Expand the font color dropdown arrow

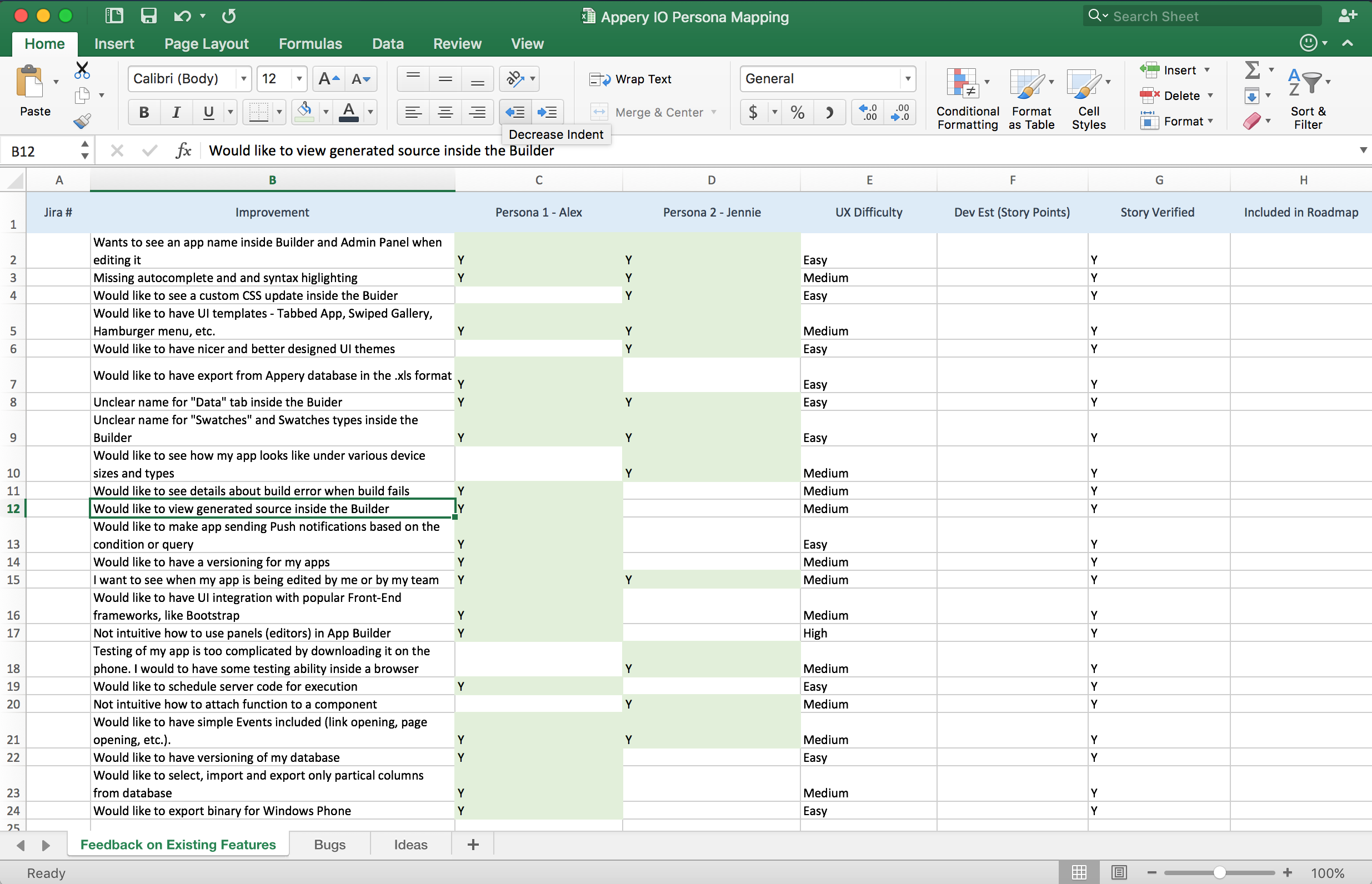(x=370, y=112)
